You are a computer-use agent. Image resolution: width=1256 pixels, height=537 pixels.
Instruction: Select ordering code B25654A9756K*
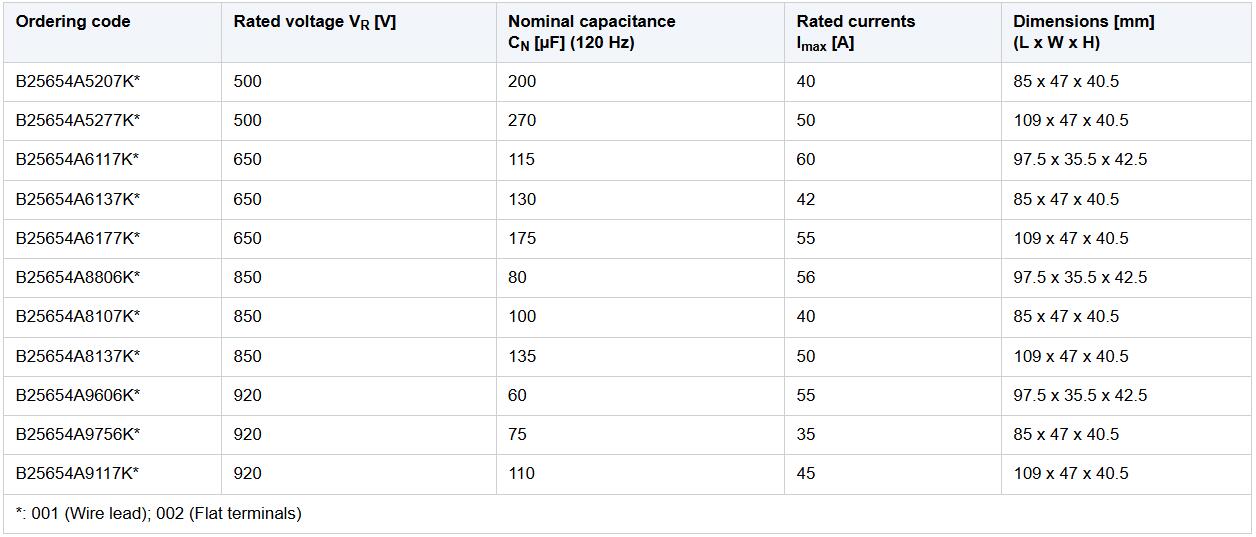[78, 434]
